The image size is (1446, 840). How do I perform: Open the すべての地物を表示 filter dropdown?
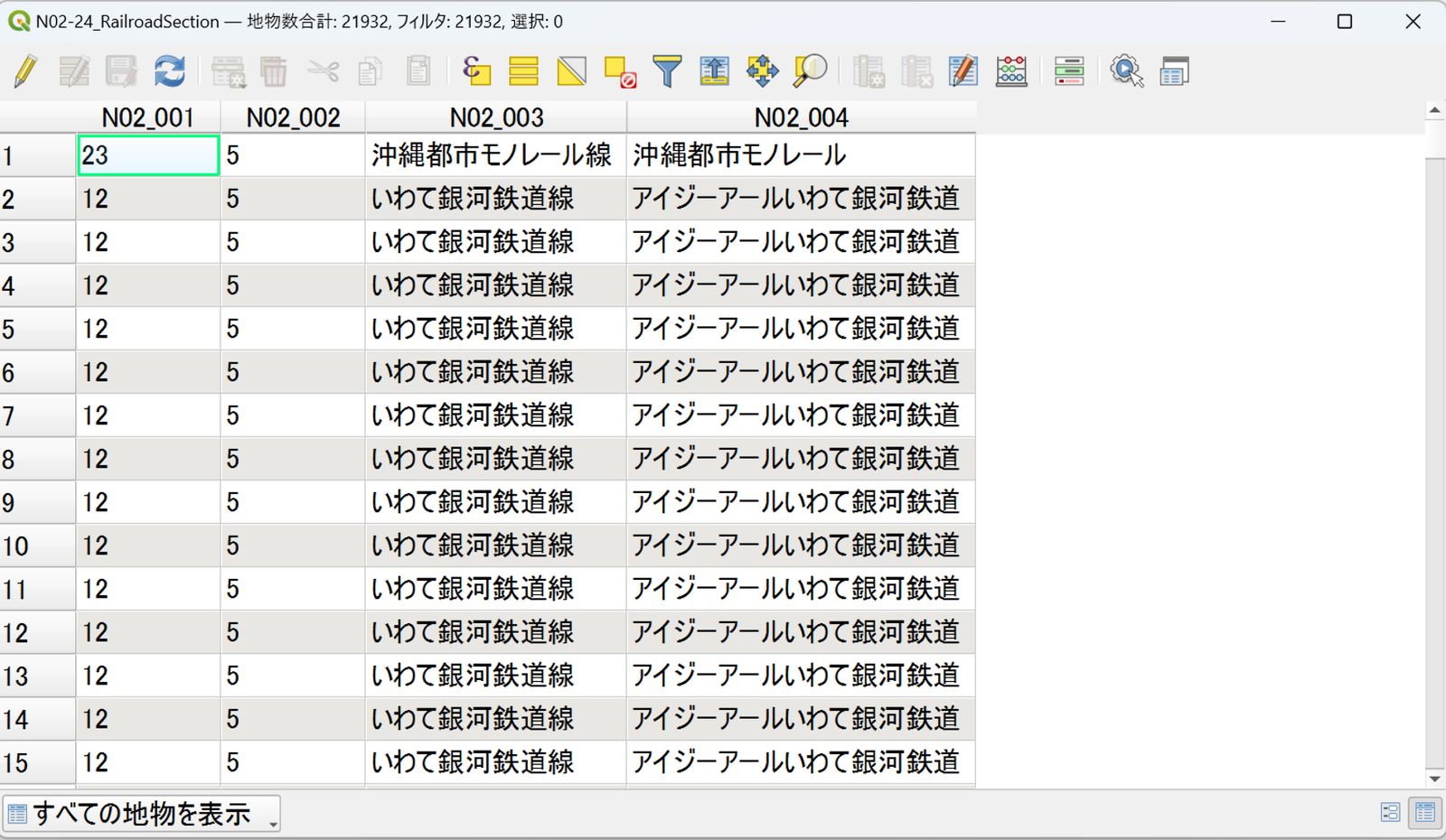pyautogui.click(x=142, y=813)
